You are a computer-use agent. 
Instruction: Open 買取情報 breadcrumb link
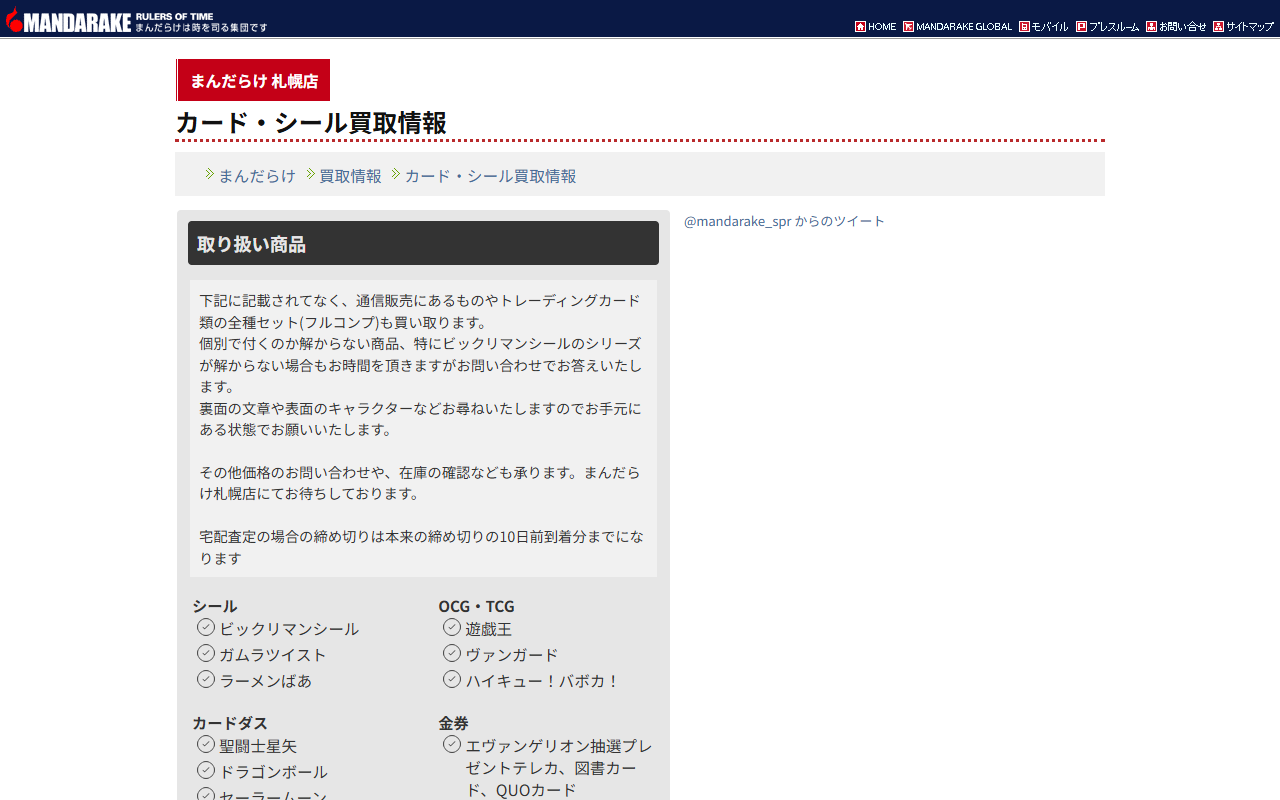[x=350, y=176]
